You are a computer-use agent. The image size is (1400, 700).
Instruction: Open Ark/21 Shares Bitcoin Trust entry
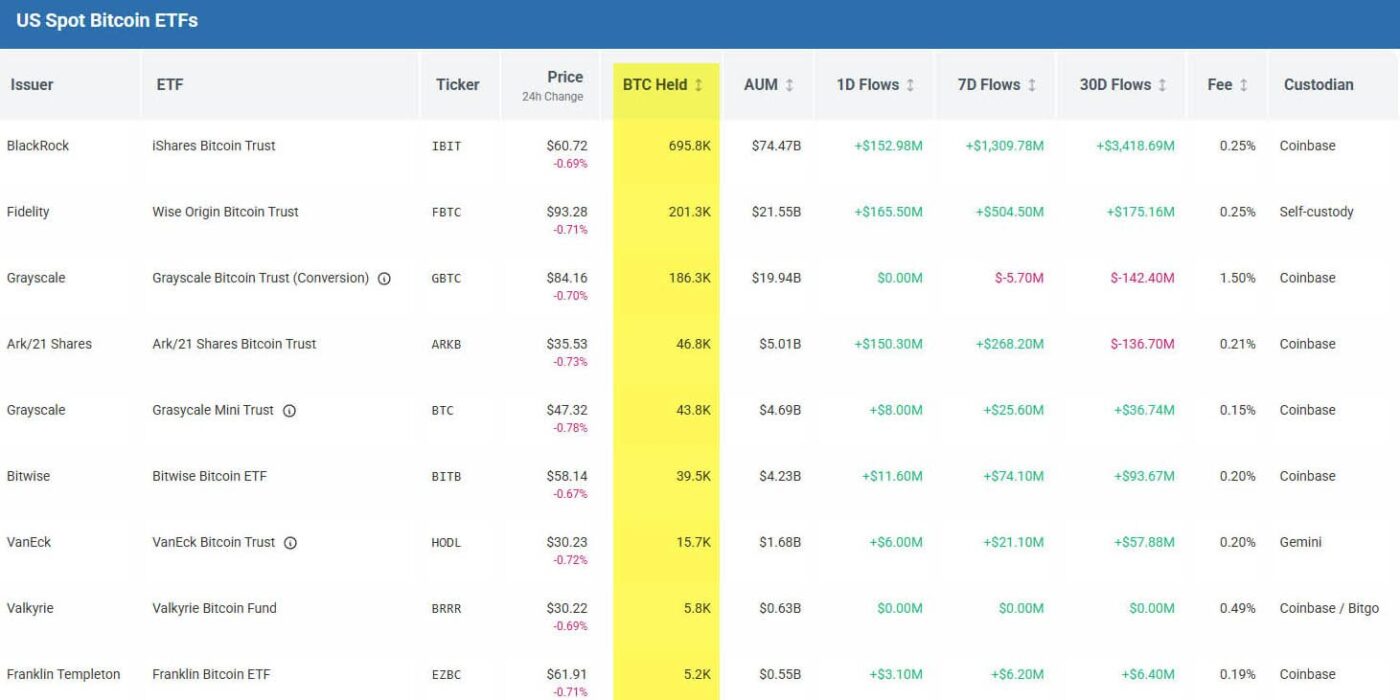point(234,344)
